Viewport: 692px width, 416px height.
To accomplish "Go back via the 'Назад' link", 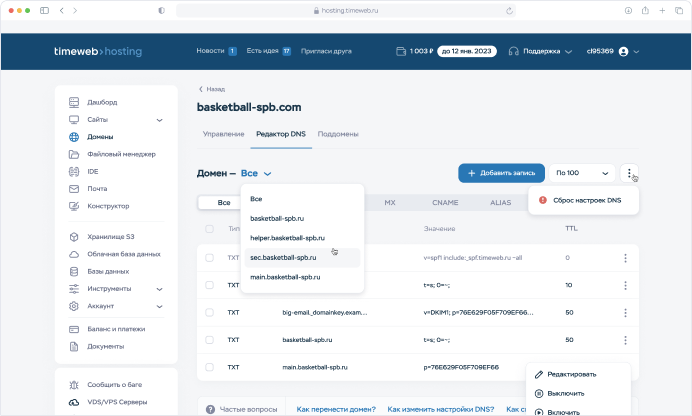I will pos(212,89).
